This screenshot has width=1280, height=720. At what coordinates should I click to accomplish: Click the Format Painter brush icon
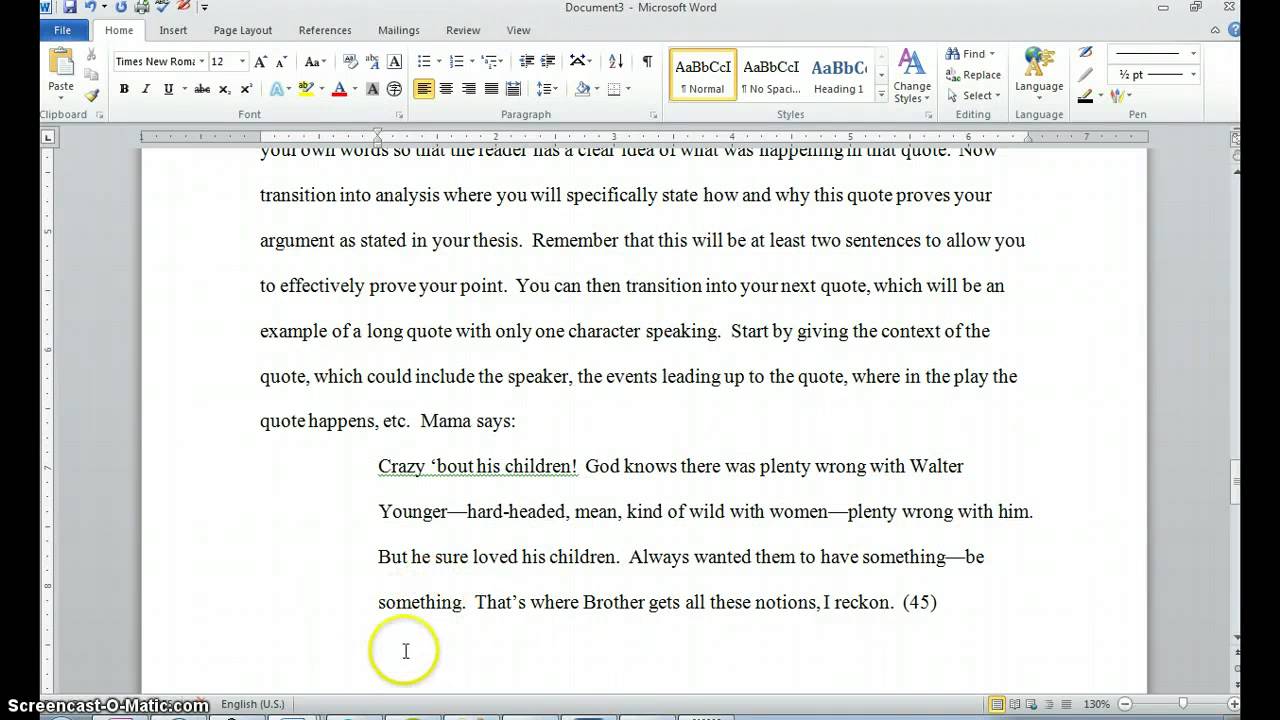coord(91,96)
